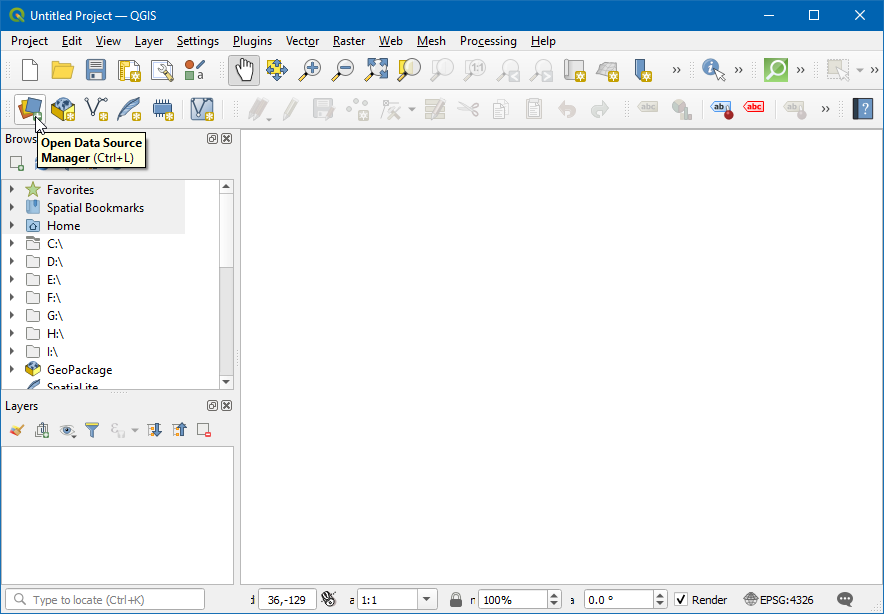The width and height of the screenshot is (884, 614).
Task: Expand the GeoPackage tree node
Action: (x=12, y=370)
